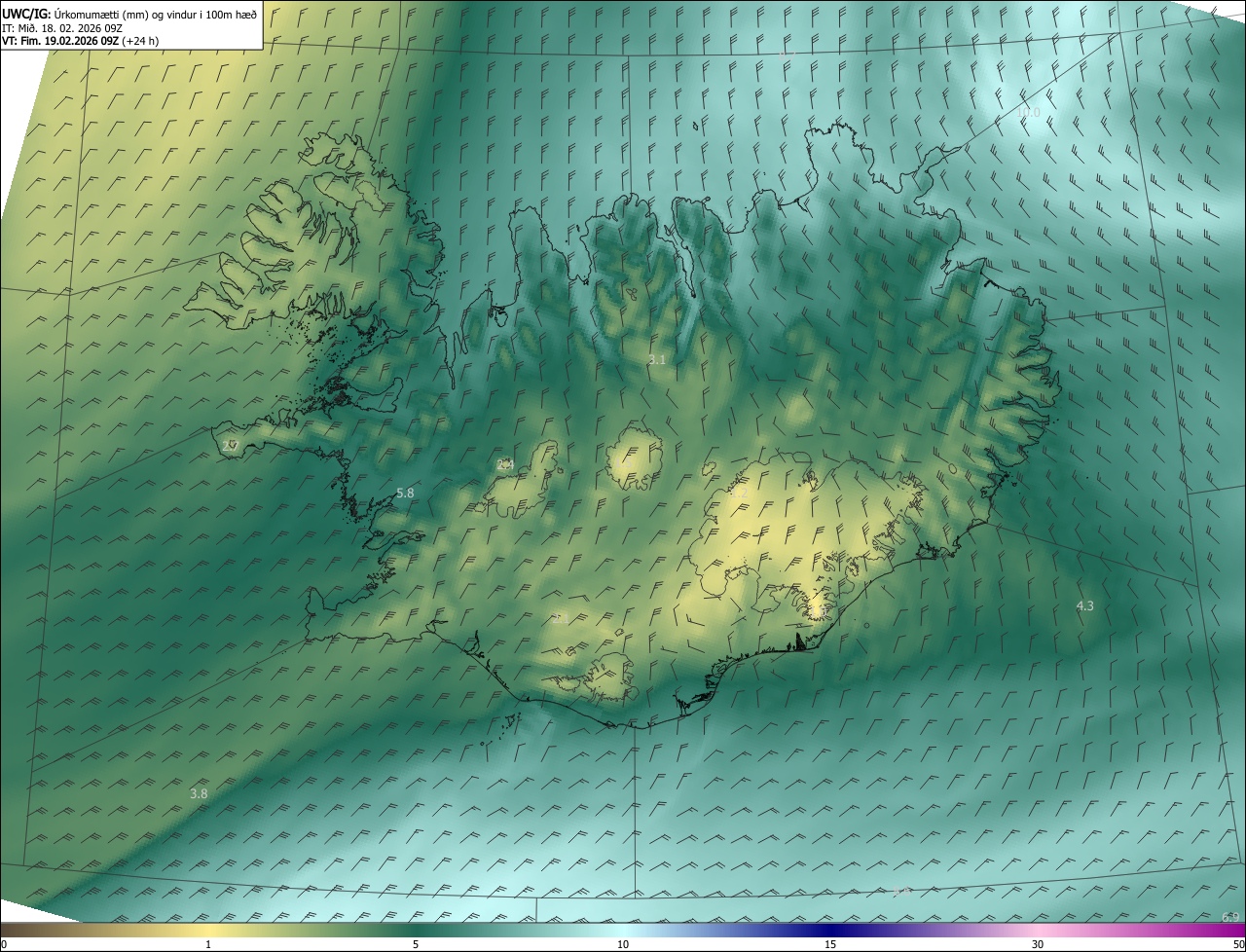
Task: Select the 'VT: Fim. 19.02.2026 09Z' valid time line
Action: (x=81, y=41)
